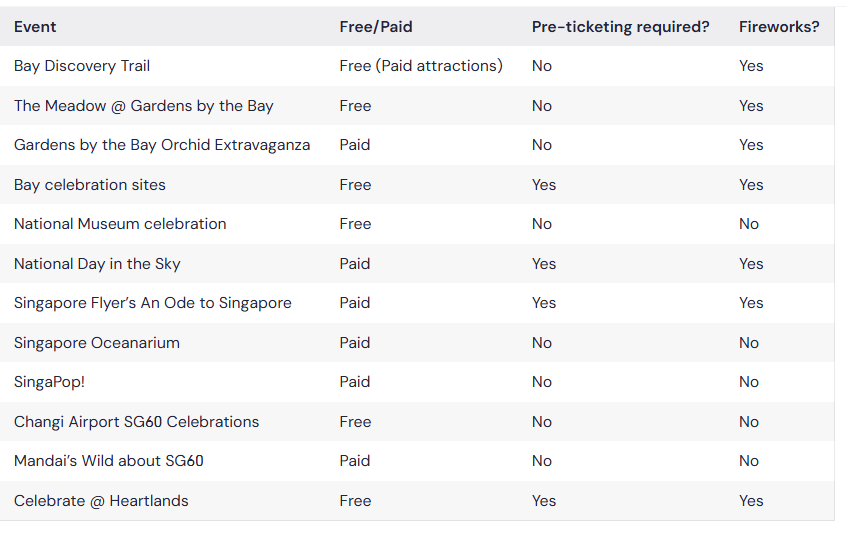Click the Singapore Oceanarium event name

(97, 343)
